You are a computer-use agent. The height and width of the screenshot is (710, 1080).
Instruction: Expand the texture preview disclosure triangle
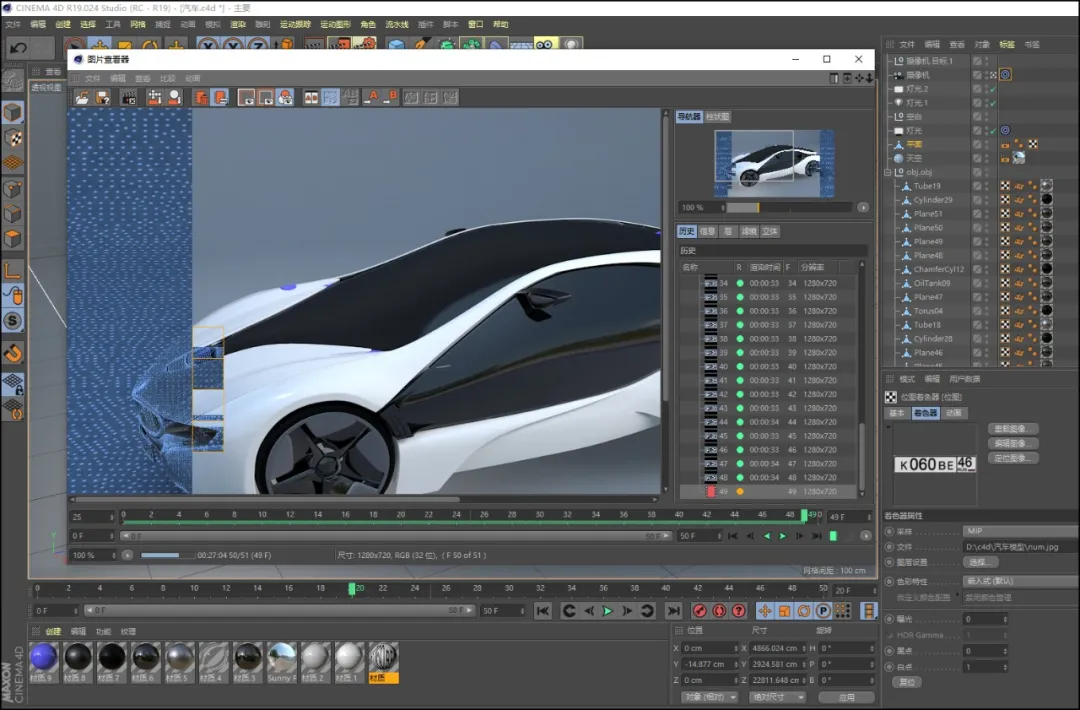(889, 428)
